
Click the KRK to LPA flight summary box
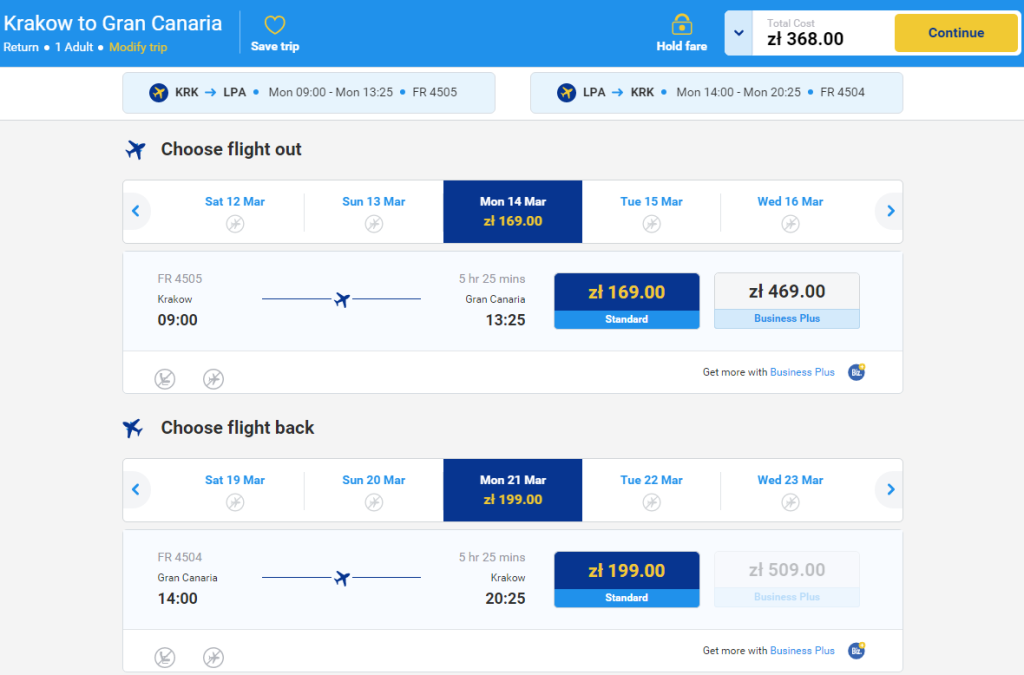click(309, 93)
